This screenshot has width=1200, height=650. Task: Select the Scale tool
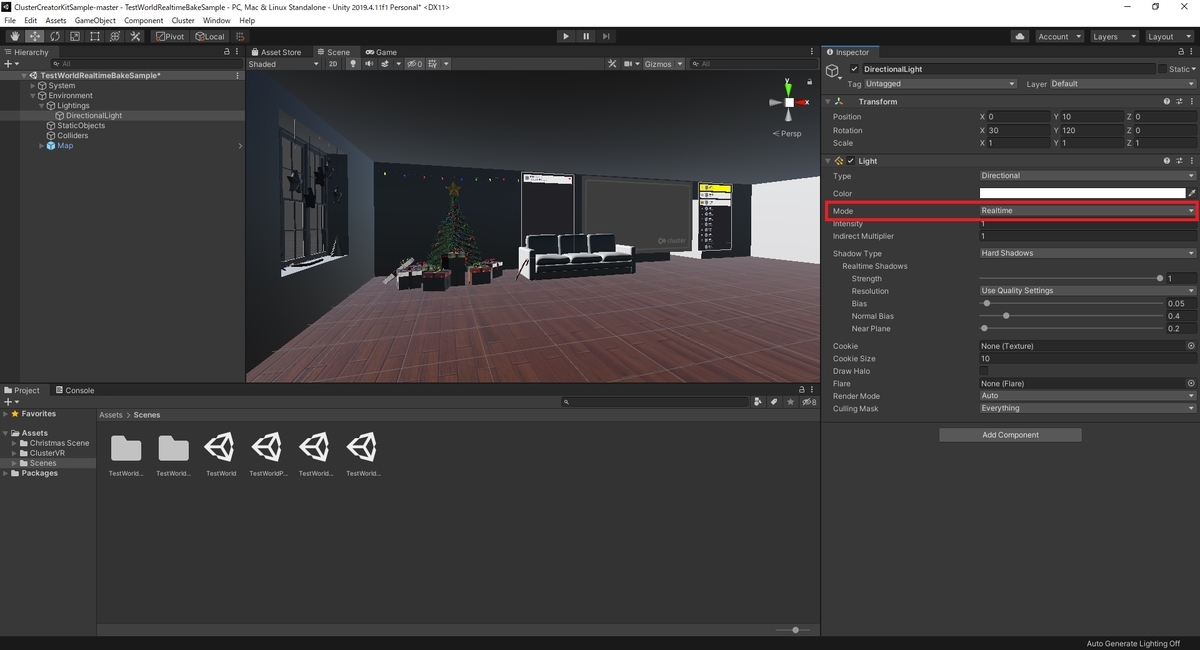click(74, 36)
